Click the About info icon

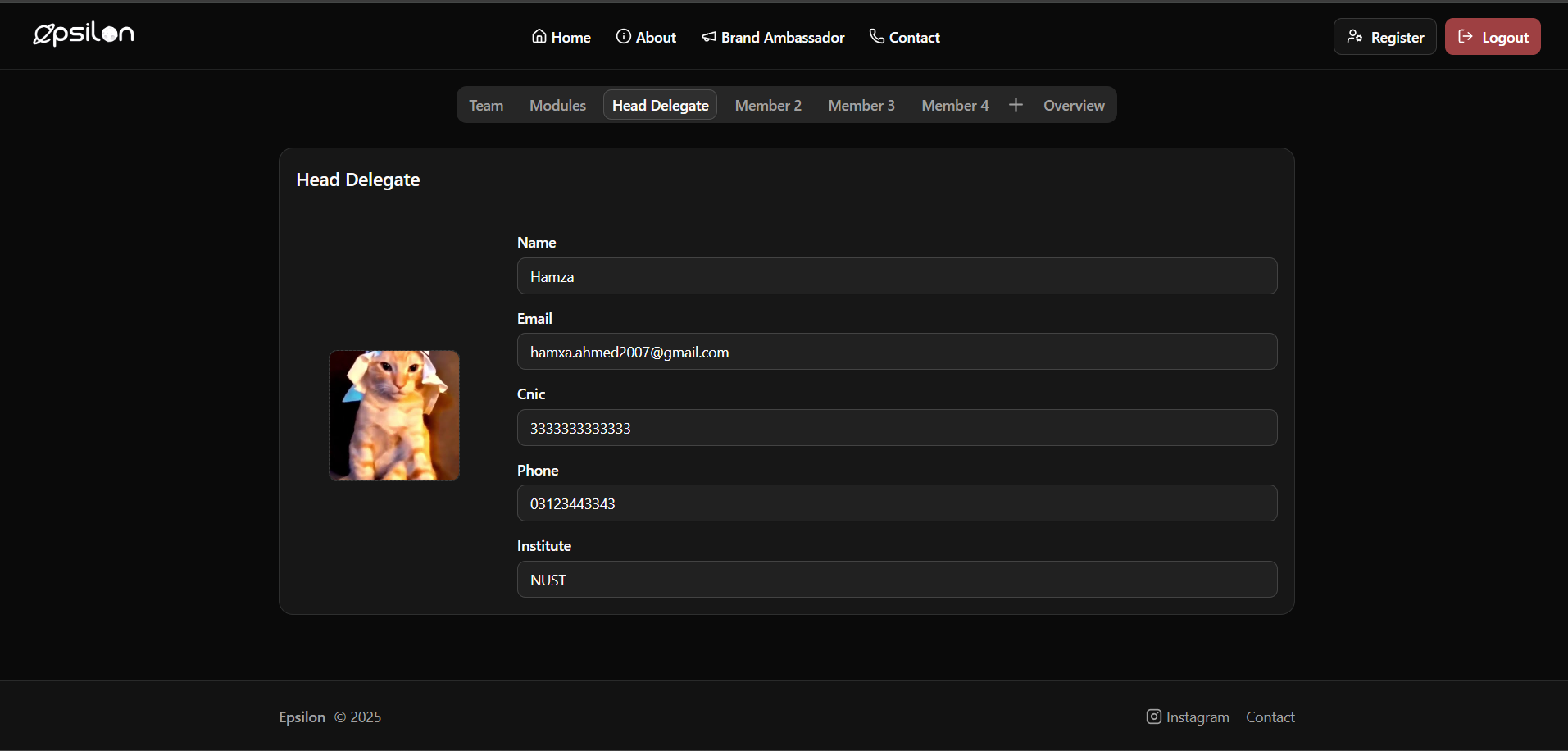pos(623,36)
